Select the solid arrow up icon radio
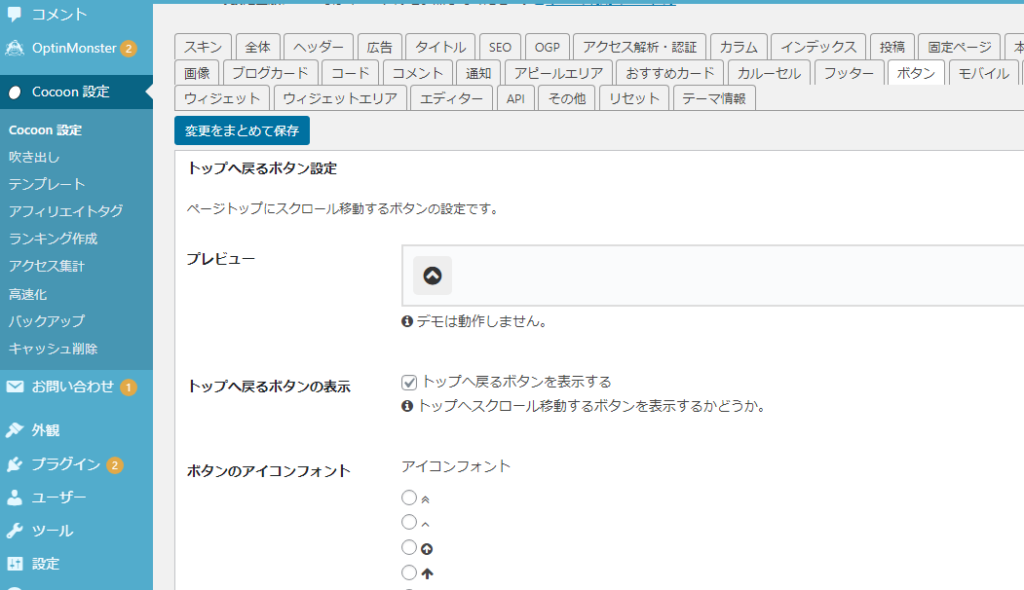 coord(409,573)
